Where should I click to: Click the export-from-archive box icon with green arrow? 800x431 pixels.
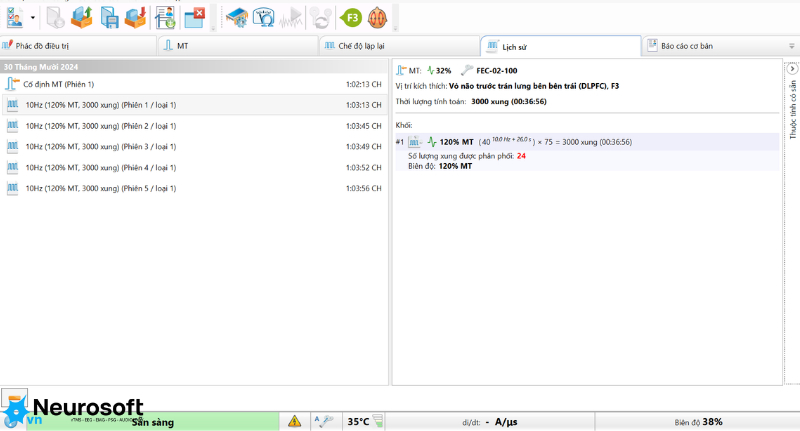coord(82,18)
